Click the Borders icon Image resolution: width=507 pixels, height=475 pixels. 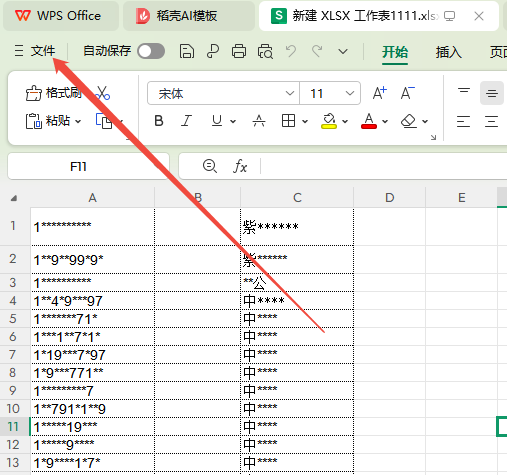tap(288, 121)
